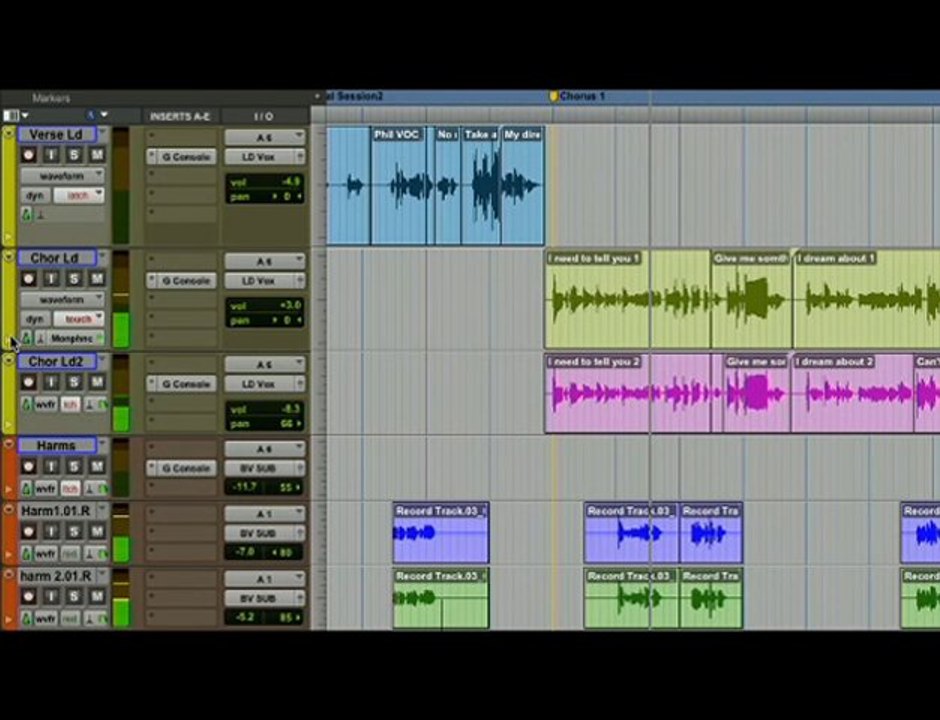Image resolution: width=940 pixels, height=720 pixels.
Task: Open Harm1.01.R input selector A 1
Action: point(264,514)
